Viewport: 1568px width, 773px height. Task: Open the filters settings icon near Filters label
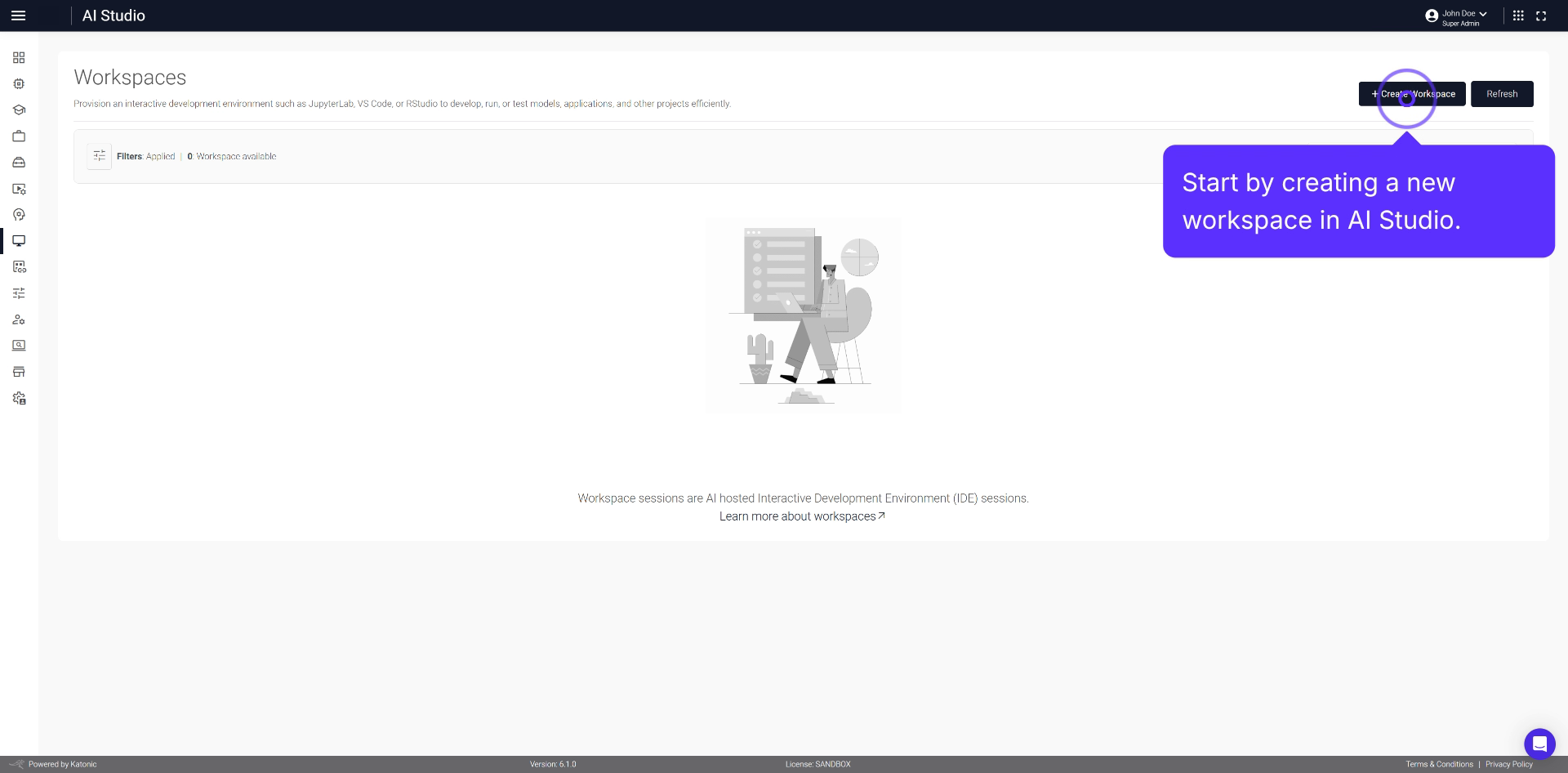(x=99, y=155)
